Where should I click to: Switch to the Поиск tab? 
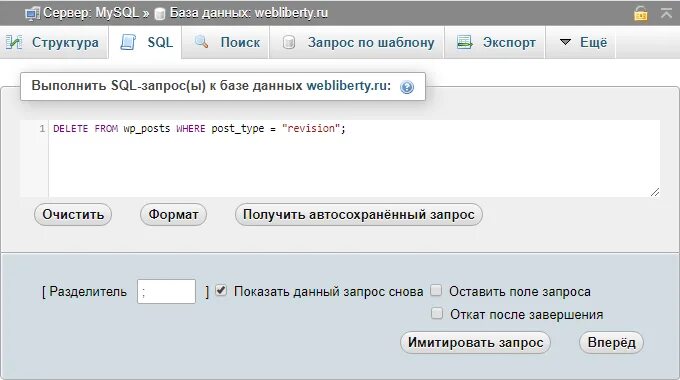pos(226,43)
